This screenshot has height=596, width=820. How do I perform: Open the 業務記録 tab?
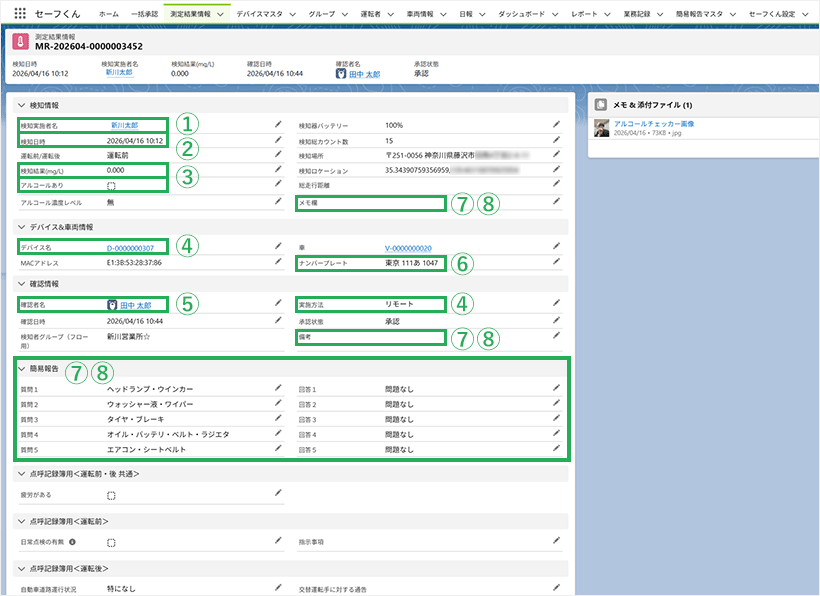pyautogui.click(x=637, y=14)
